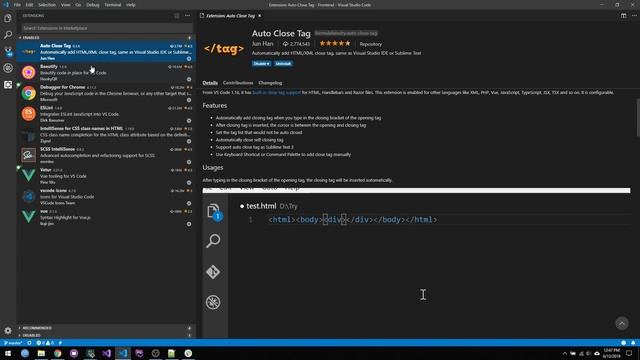Open the Debug menu
Screen dimensions: 640x360
pyautogui.click(x=93, y=5)
